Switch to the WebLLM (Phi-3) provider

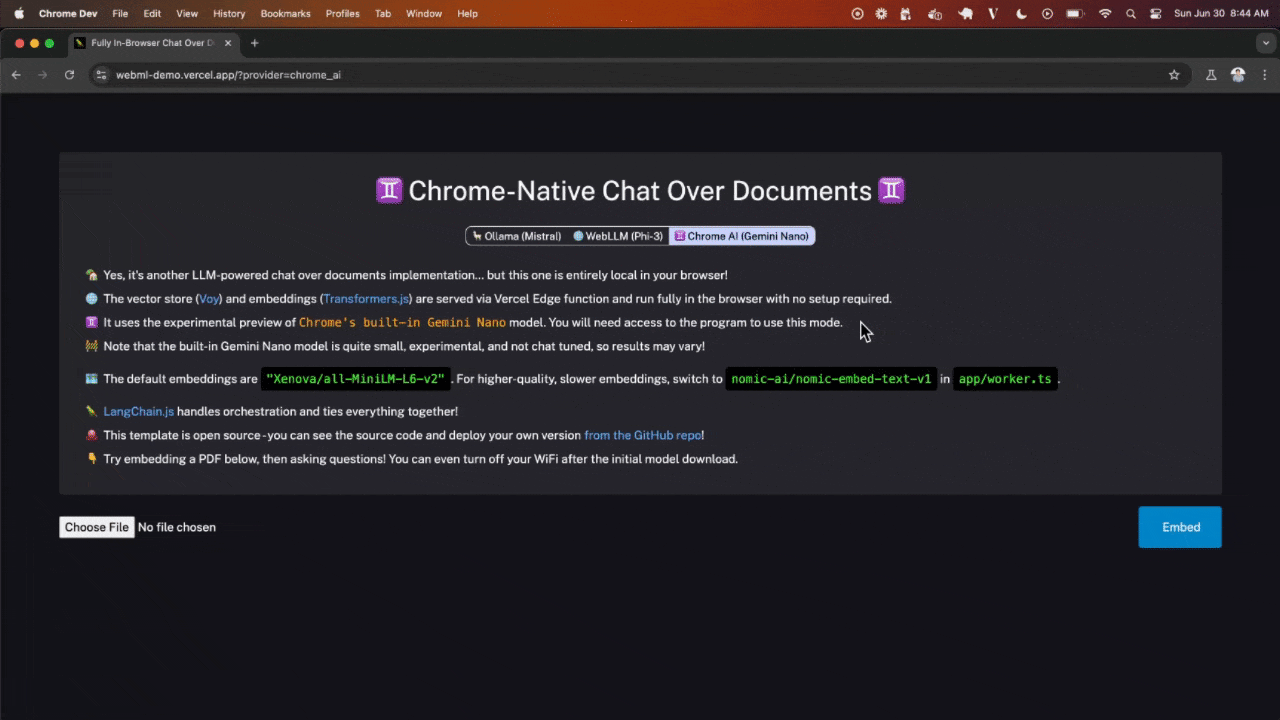617,236
